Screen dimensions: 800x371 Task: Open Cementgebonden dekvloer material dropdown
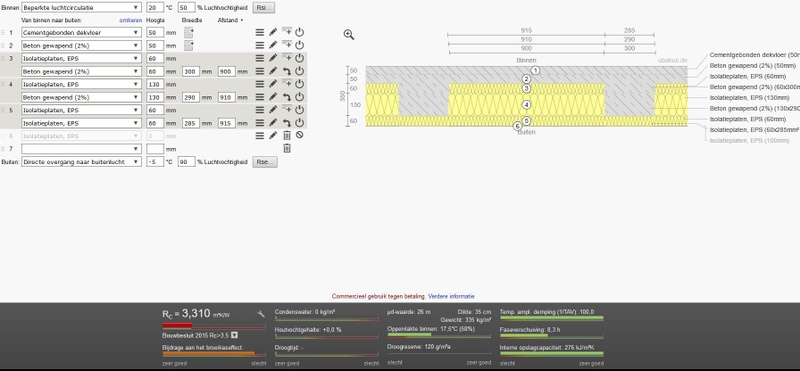pyautogui.click(x=82, y=32)
